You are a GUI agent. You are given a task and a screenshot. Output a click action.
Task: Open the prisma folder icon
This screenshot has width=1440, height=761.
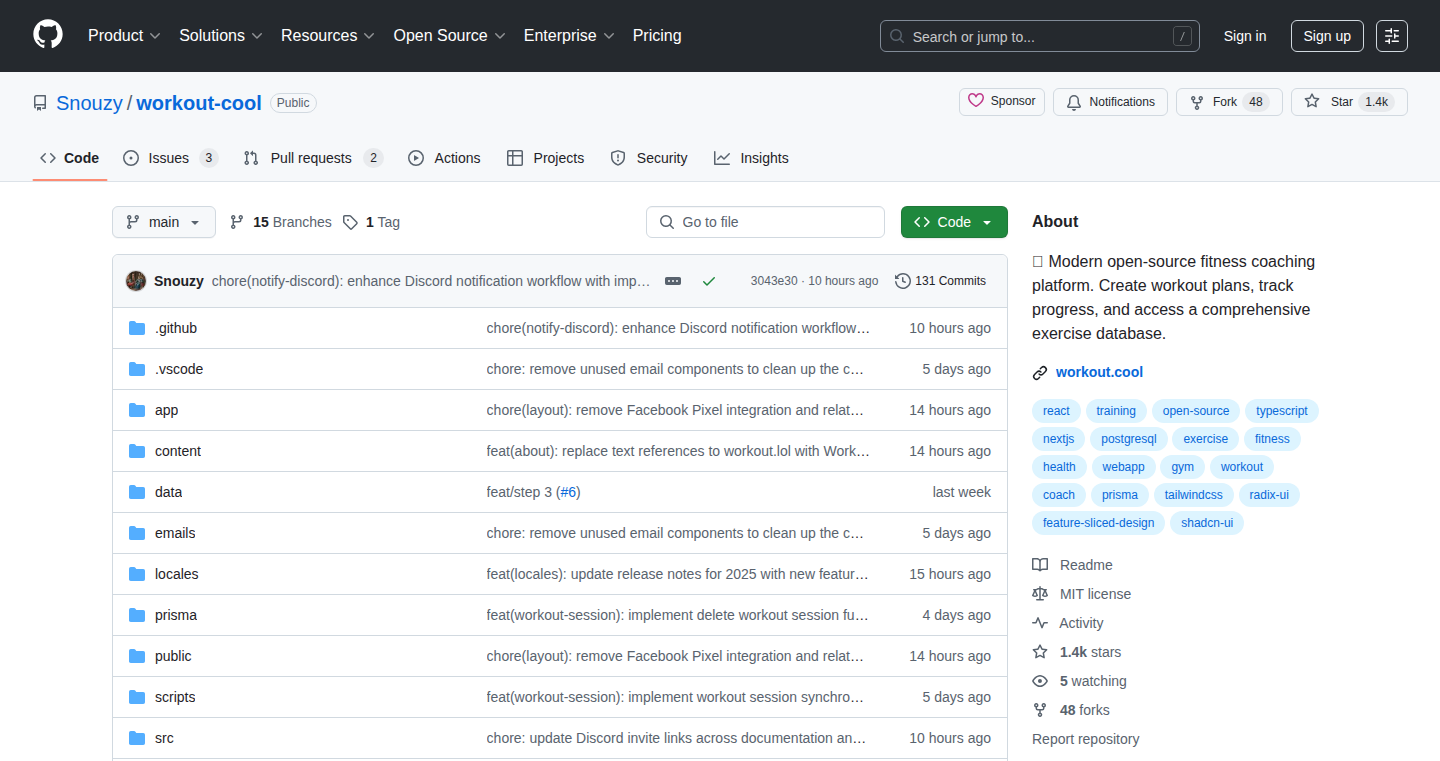tap(137, 615)
